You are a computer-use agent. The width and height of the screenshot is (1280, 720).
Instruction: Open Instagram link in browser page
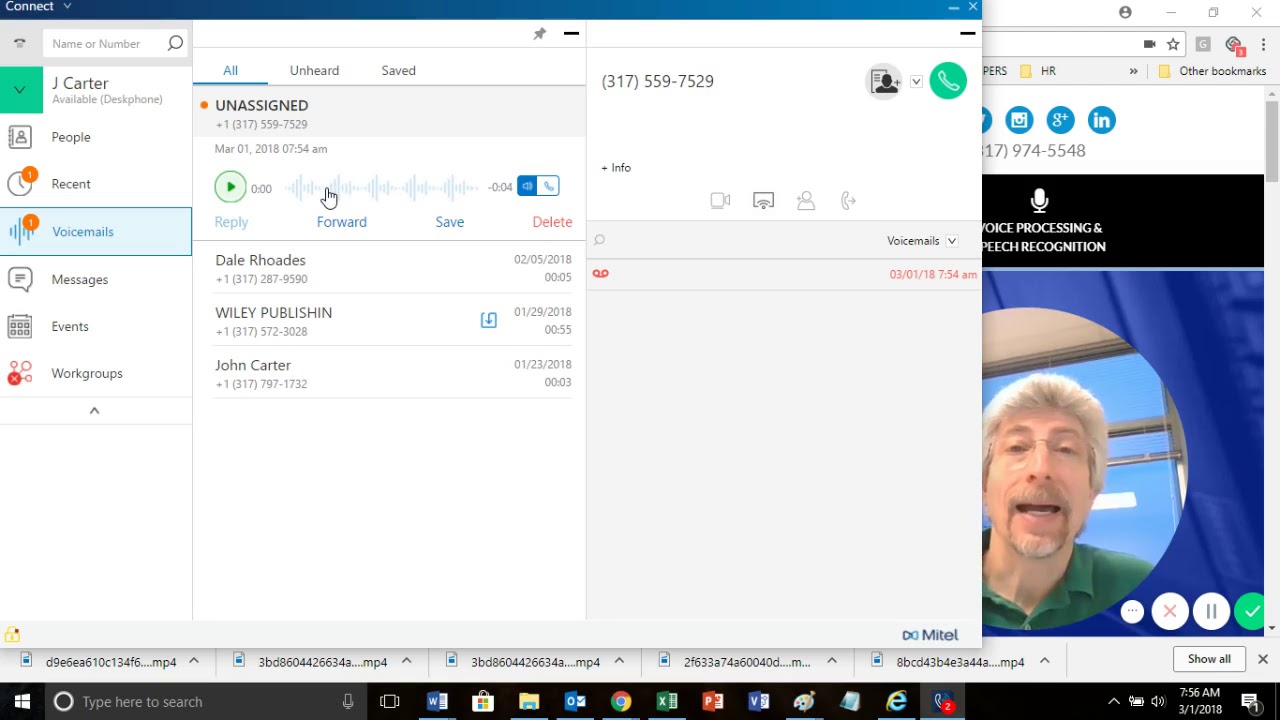1019,121
